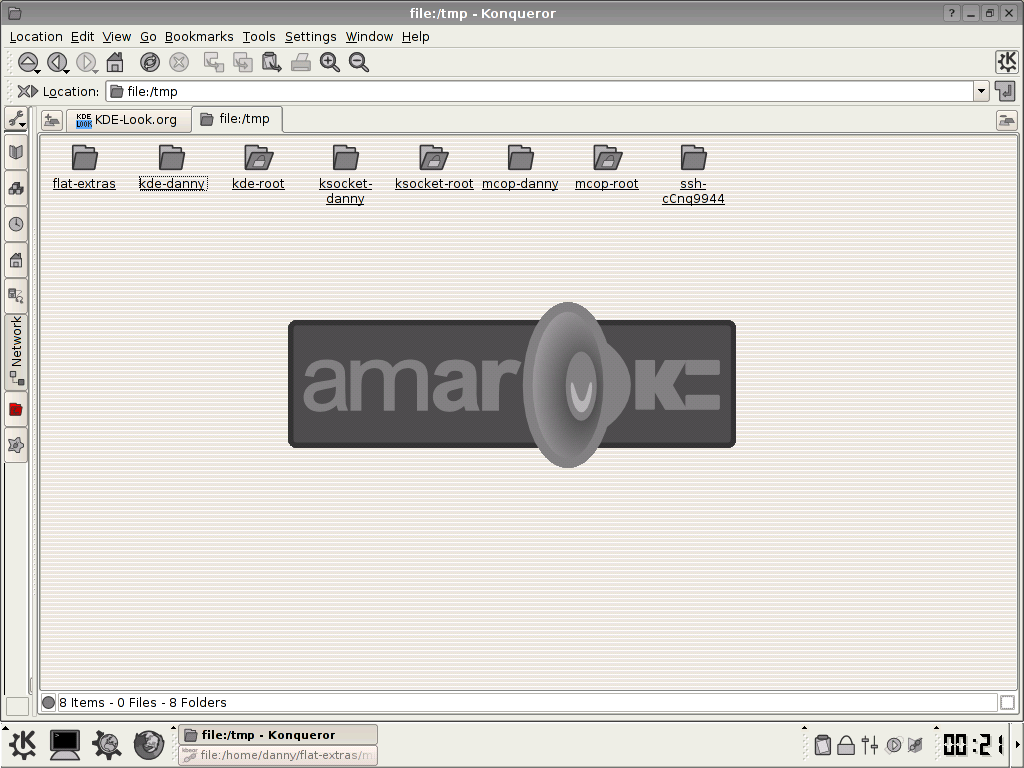The height and width of the screenshot is (768, 1024).
Task: Reload the current folder view
Action: point(150,63)
